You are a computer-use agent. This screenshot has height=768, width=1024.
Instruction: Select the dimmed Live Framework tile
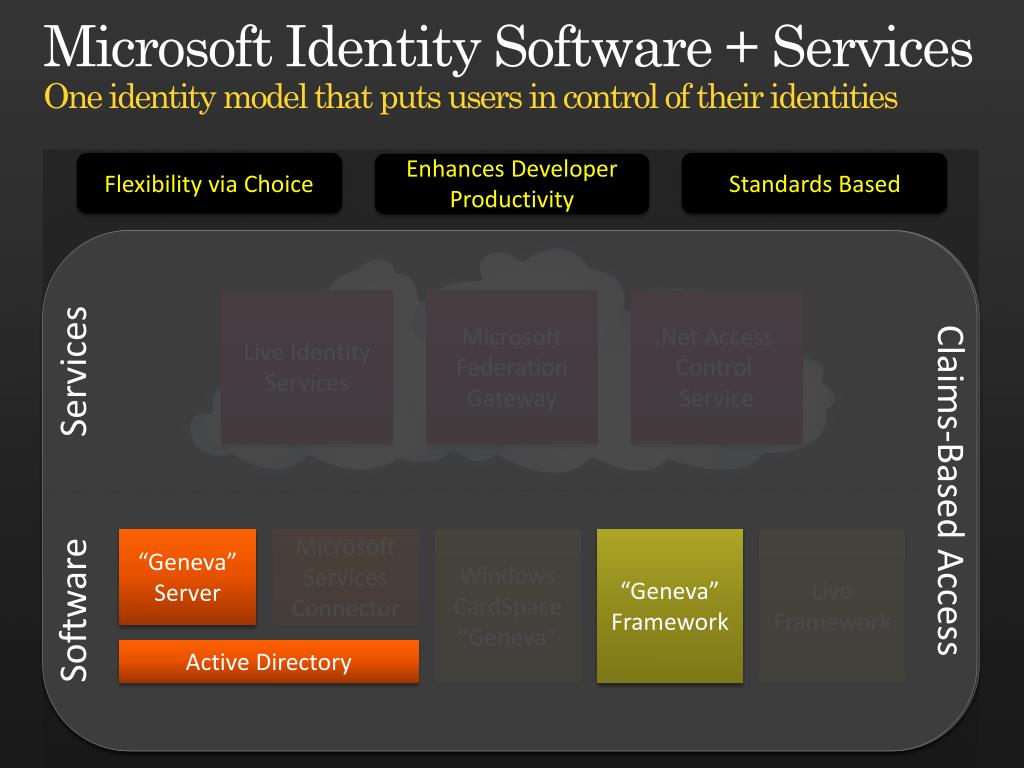[x=831, y=606]
